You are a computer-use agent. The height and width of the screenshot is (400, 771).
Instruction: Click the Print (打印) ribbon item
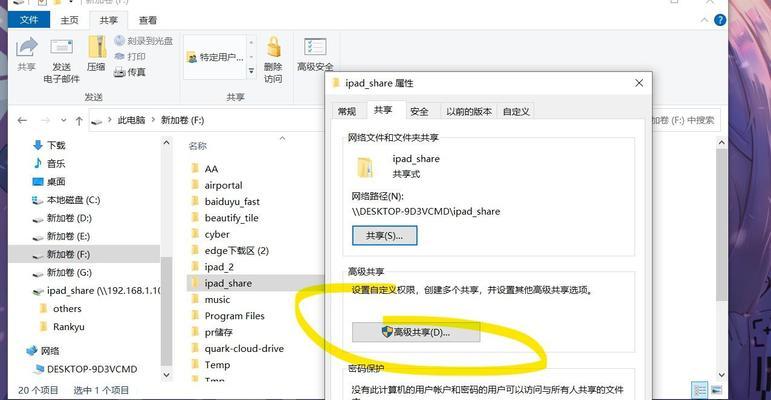[129, 57]
